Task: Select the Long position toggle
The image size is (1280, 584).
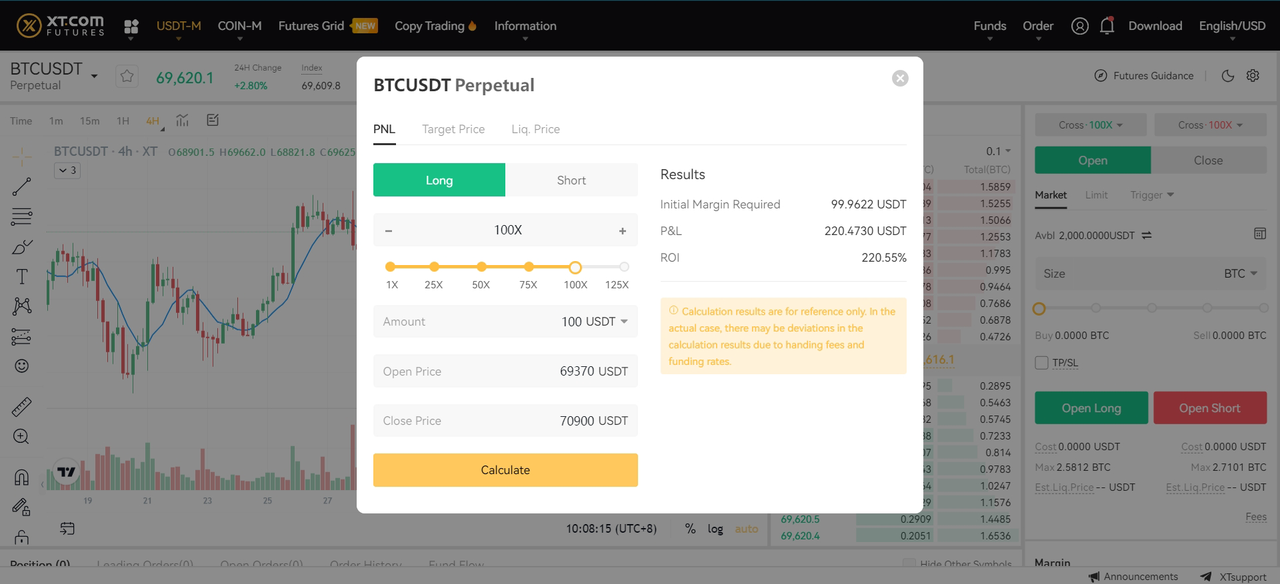Action: coord(439,180)
